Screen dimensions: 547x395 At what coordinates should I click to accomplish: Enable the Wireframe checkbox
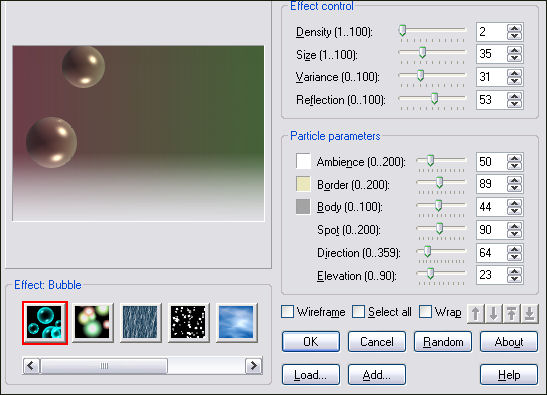[x=287, y=312]
